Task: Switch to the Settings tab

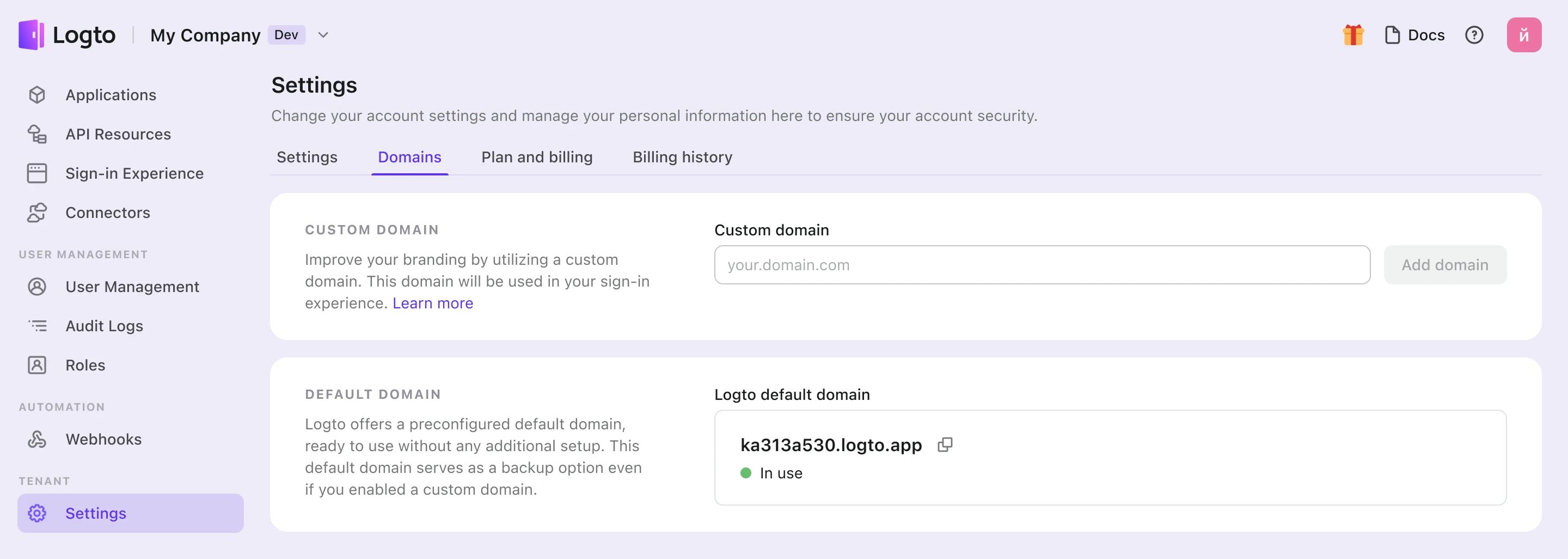Action: click(307, 157)
